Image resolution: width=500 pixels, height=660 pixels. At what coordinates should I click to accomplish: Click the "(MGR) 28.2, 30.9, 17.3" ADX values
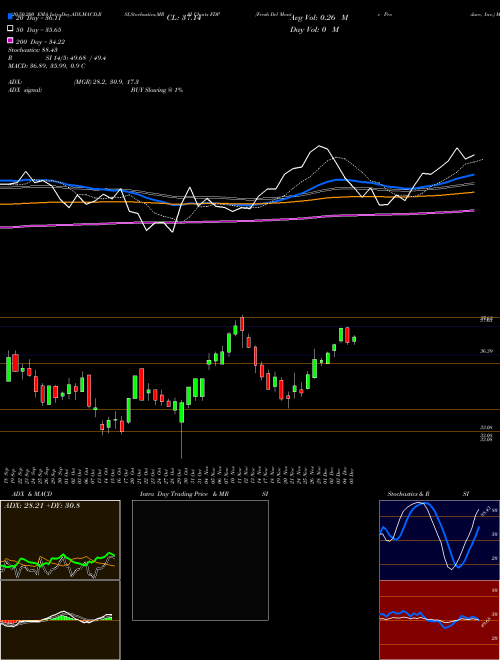click(x=106, y=82)
